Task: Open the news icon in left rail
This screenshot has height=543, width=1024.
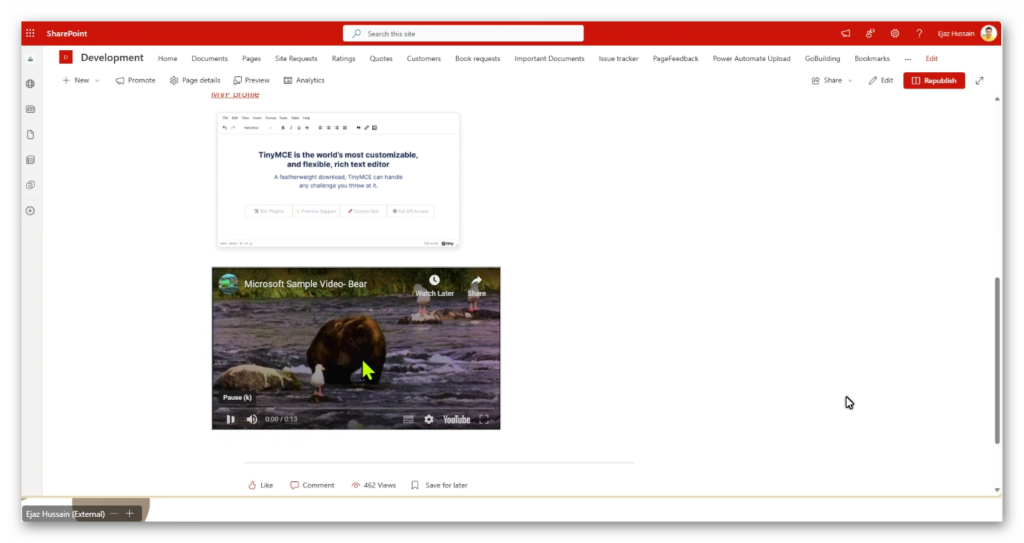Action: [x=30, y=109]
